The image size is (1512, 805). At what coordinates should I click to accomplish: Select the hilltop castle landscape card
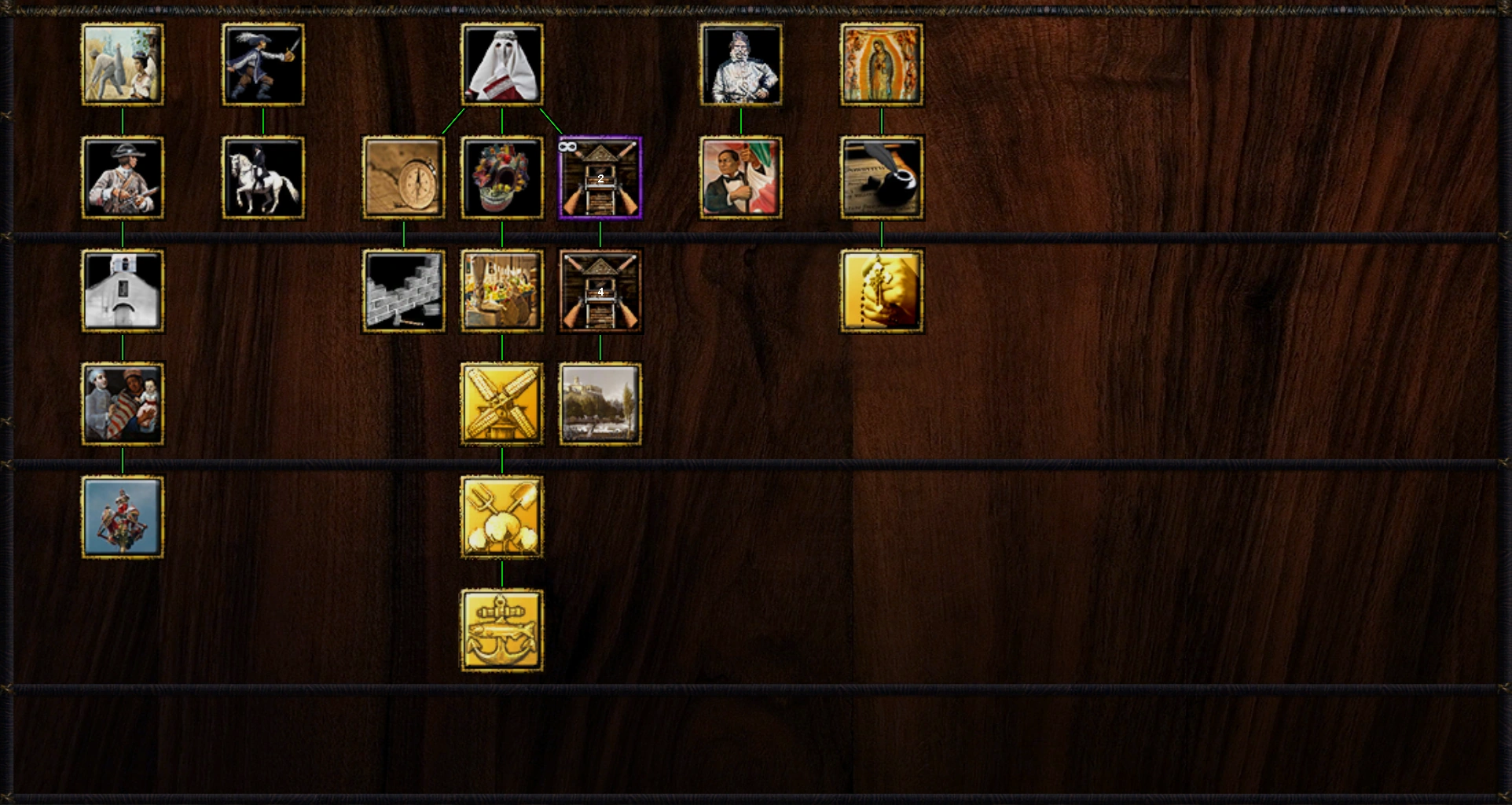600,404
